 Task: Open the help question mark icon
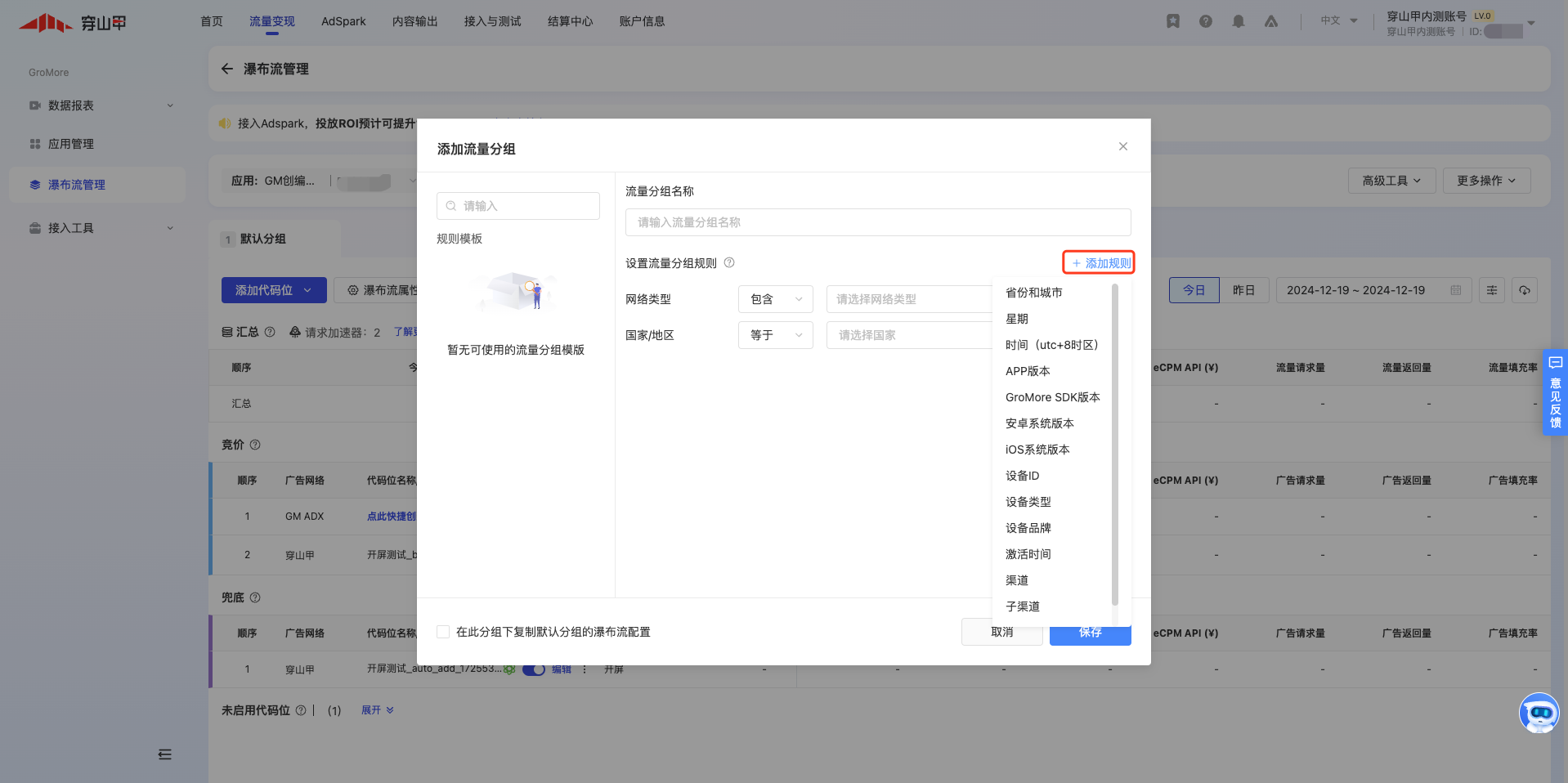pyautogui.click(x=1206, y=21)
